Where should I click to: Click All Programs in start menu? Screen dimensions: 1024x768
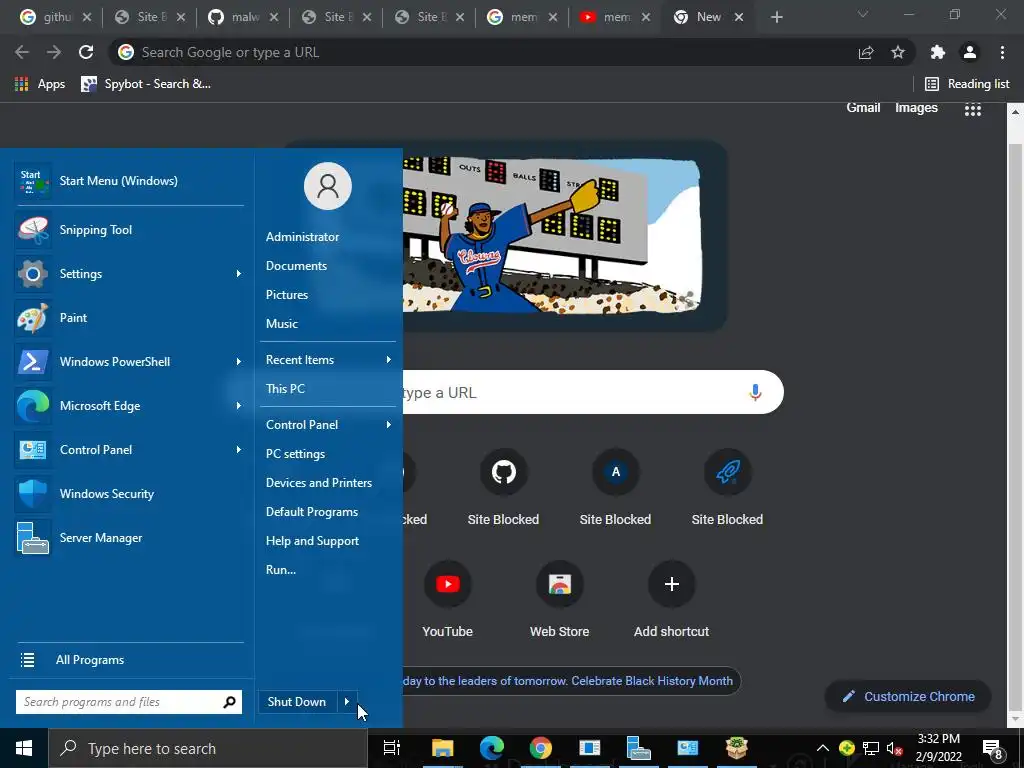90,660
